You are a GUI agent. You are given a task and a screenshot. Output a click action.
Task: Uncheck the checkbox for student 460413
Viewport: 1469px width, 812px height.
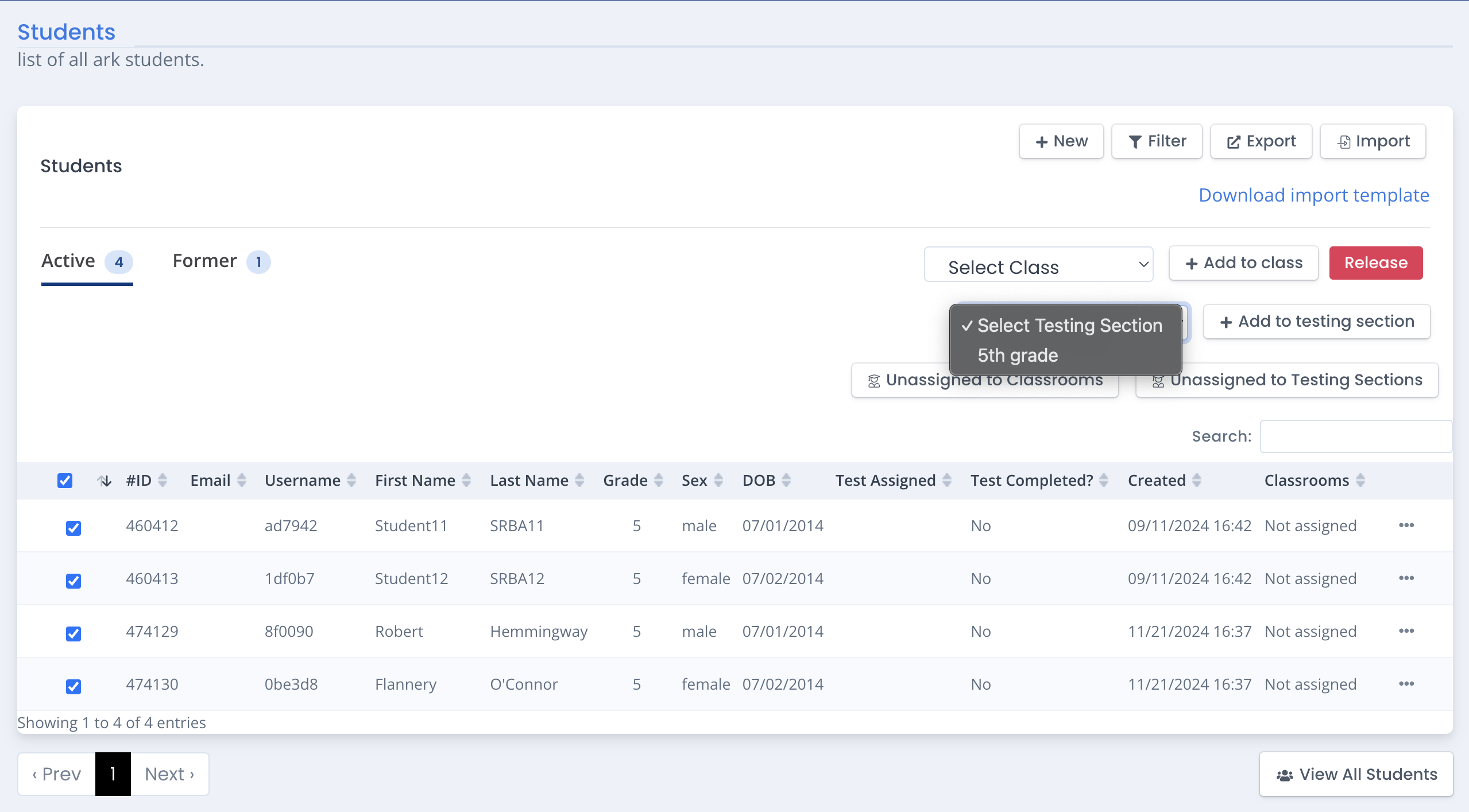[74, 581]
